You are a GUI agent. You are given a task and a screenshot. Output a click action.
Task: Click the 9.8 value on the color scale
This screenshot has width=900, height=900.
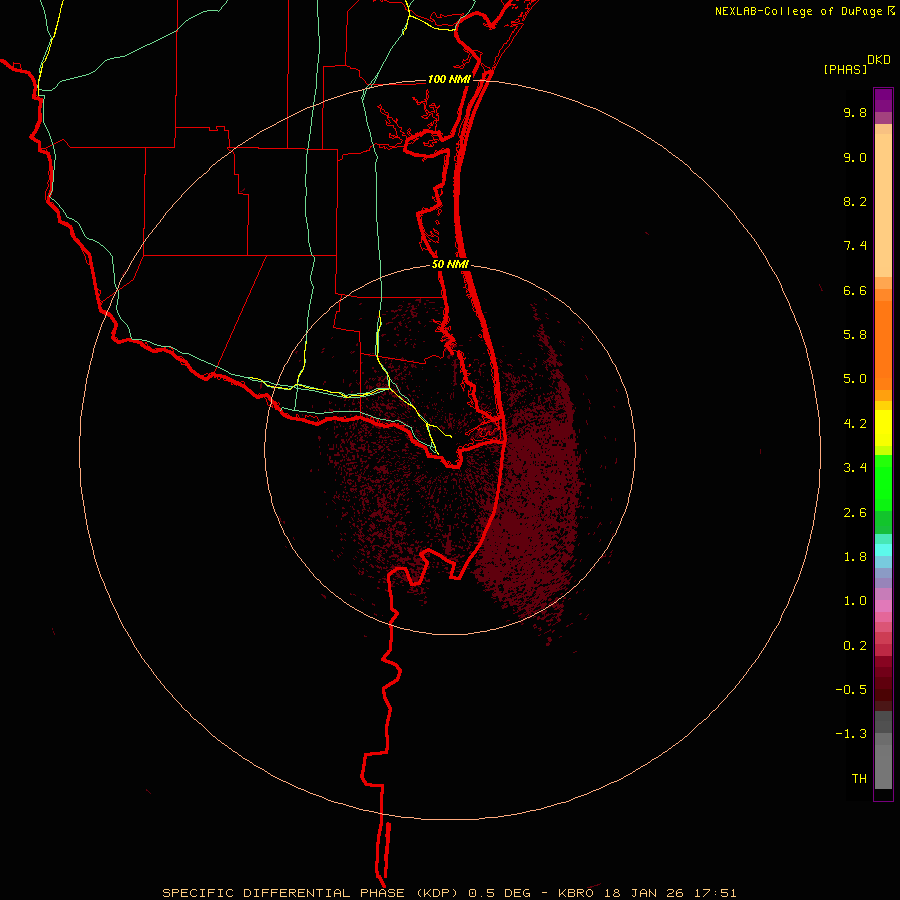[x=855, y=112]
